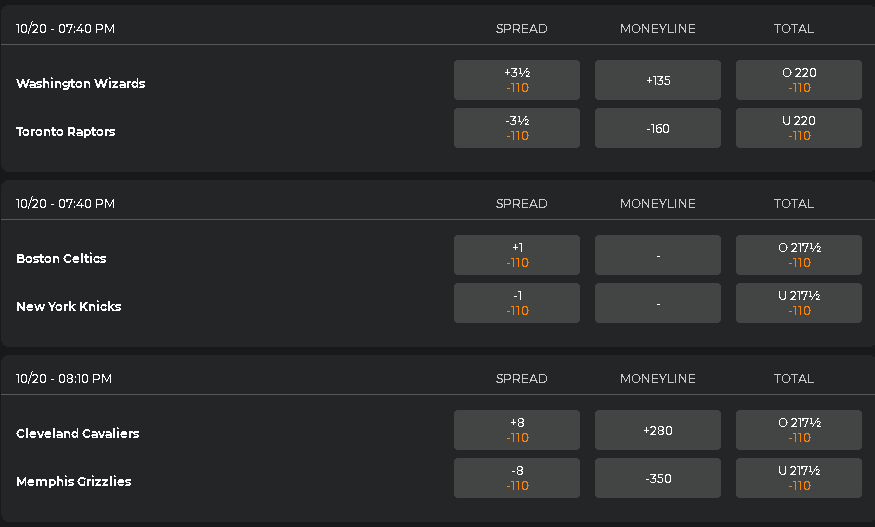Choose Over 217½ in Celtics-Knicks game
The width and height of the screenshot is (875, 527).
point(799,255)
